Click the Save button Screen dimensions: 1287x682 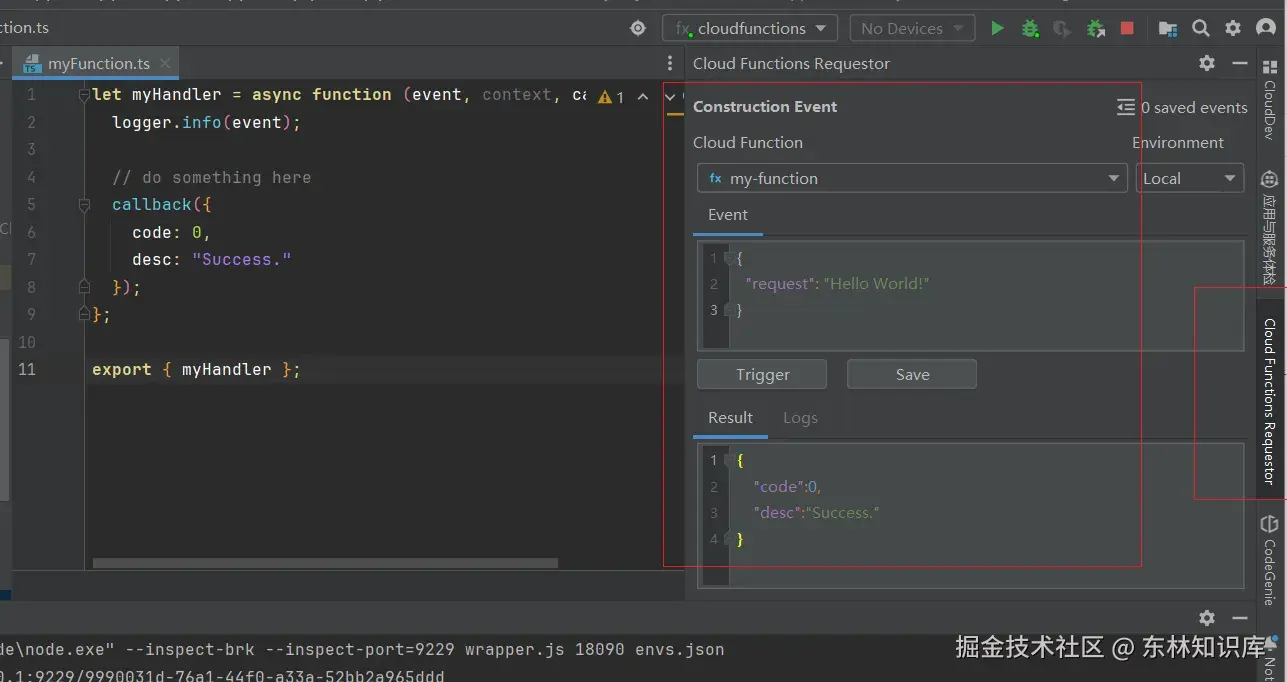(912, 375)
